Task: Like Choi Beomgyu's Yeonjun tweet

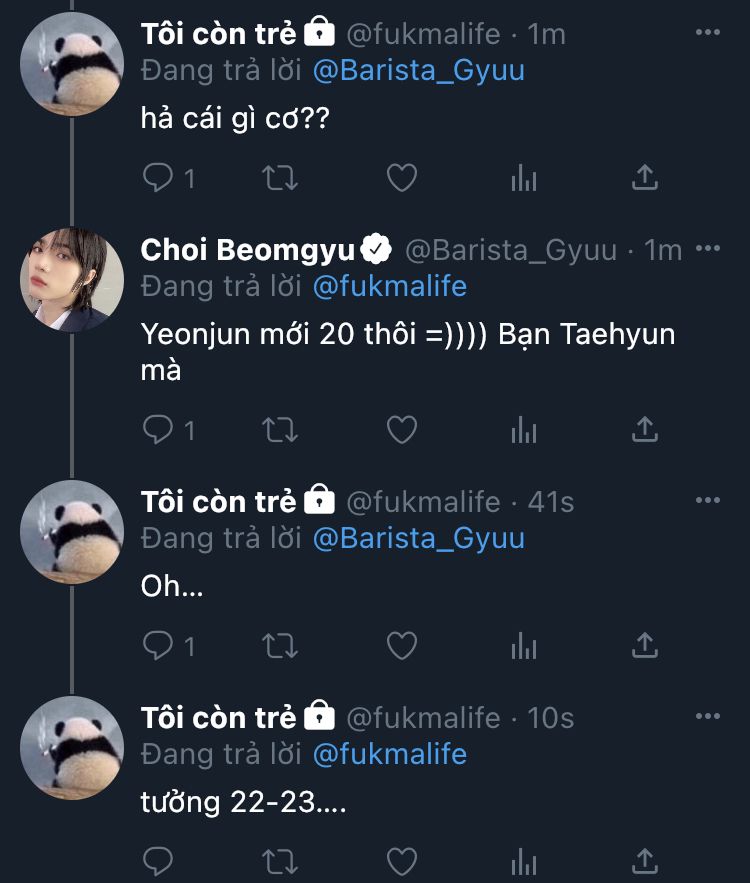Action: (401, 430)
